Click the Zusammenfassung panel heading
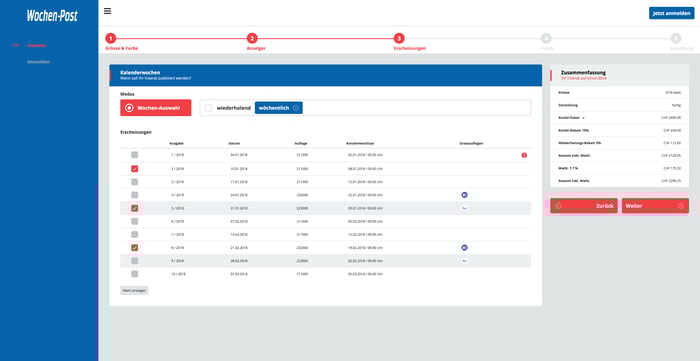This screenshot has height=361, width=700. 583,72
